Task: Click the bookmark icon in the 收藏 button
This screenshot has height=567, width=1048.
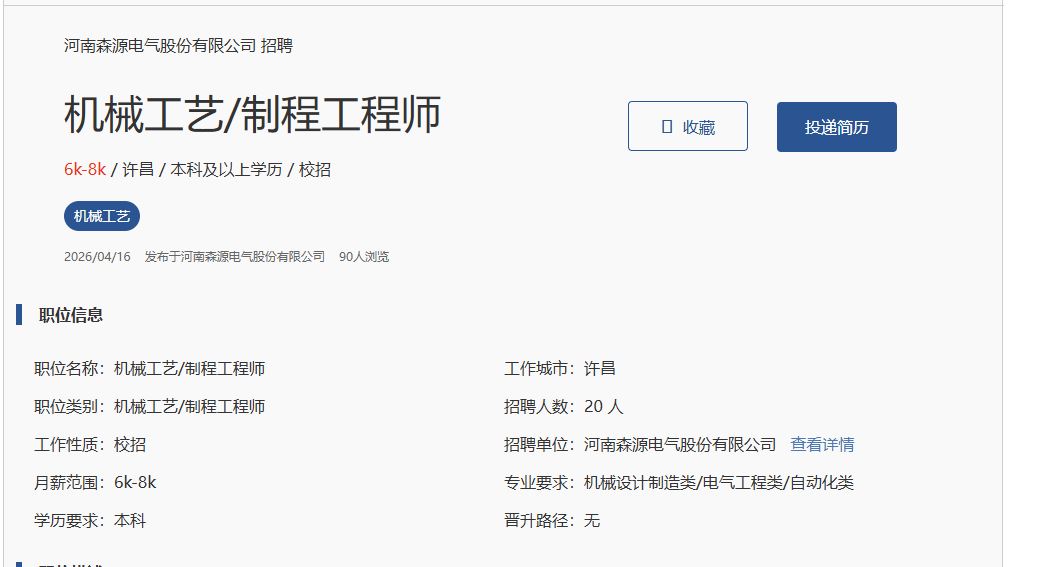Action: tap(667, 127)
